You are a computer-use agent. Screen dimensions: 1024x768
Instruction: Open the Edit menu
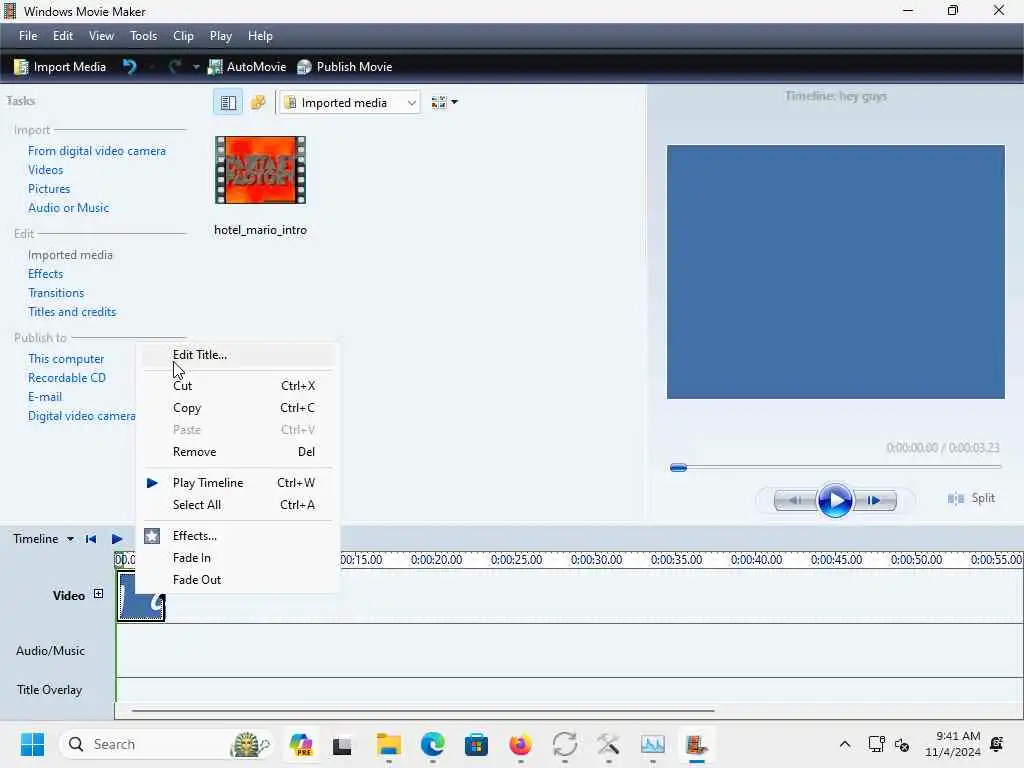tap(63, 36)
